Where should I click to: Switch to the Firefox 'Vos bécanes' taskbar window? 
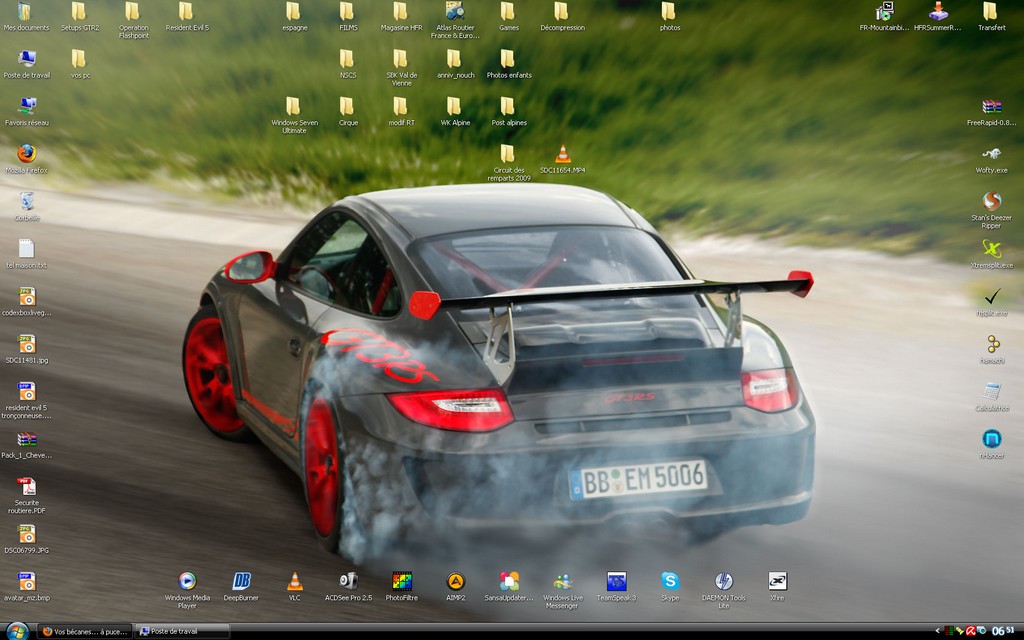click(x=84, y=632)
